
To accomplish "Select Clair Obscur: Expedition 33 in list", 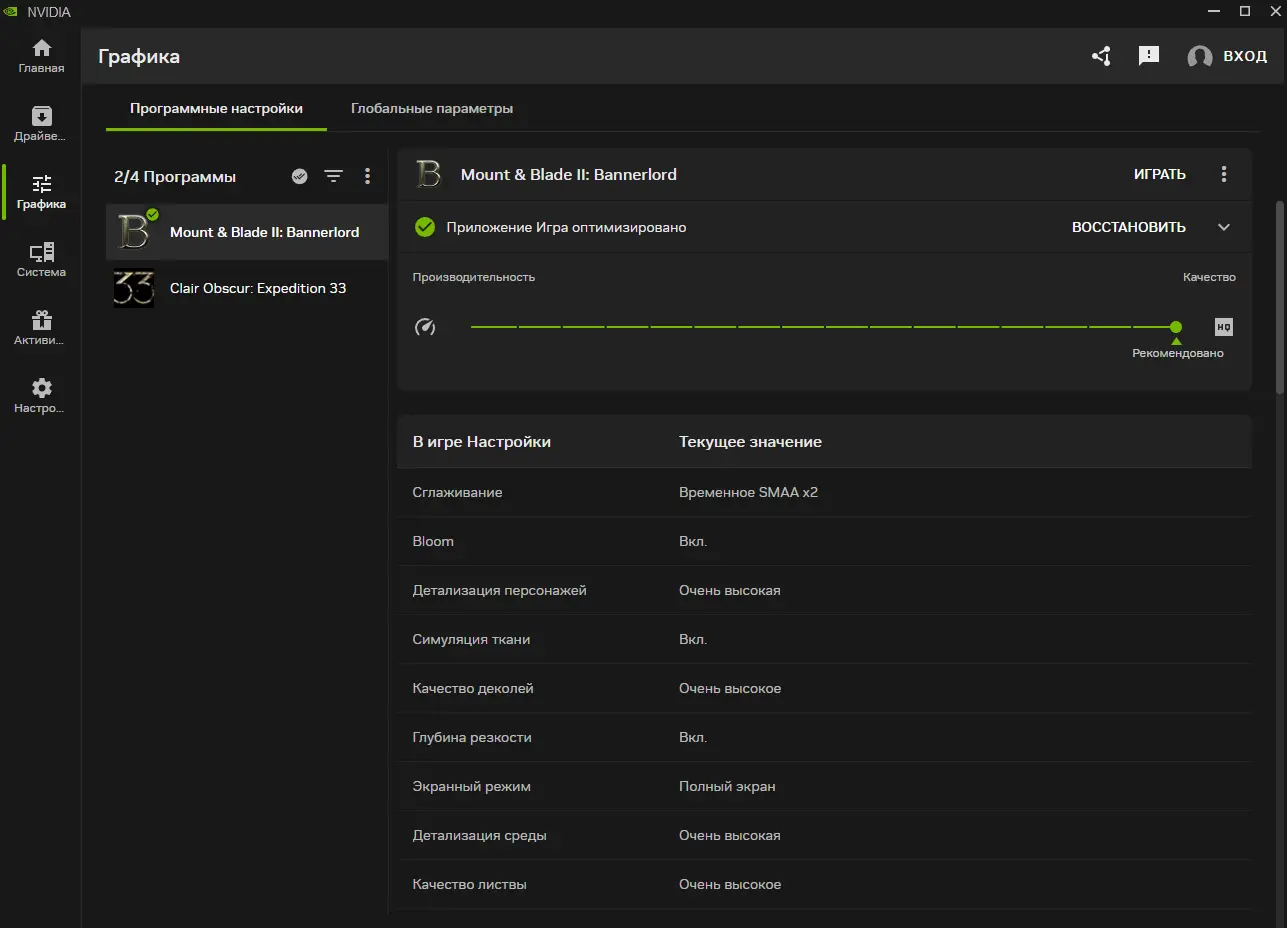I will [247, 288].
